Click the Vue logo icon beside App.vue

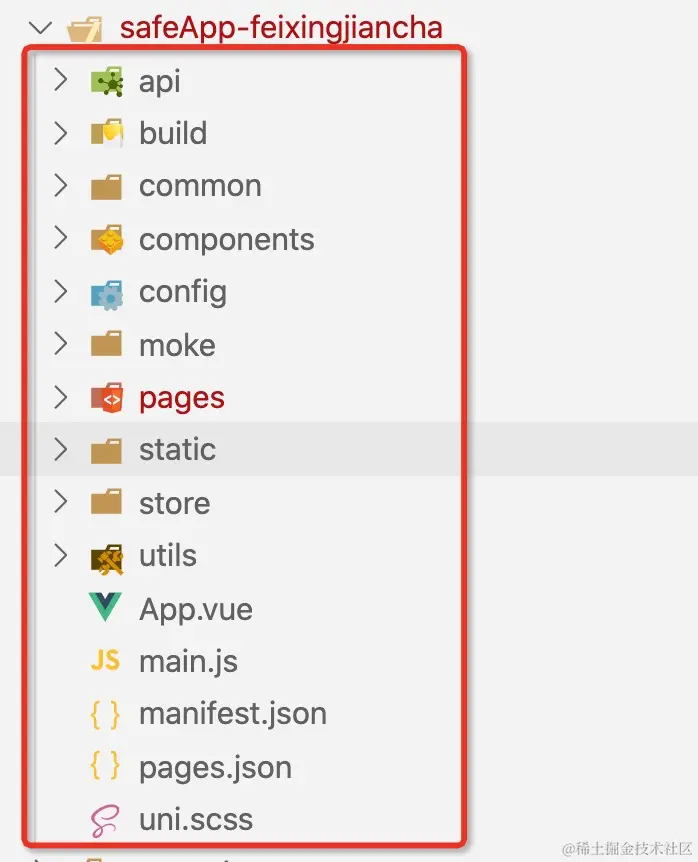105,607
